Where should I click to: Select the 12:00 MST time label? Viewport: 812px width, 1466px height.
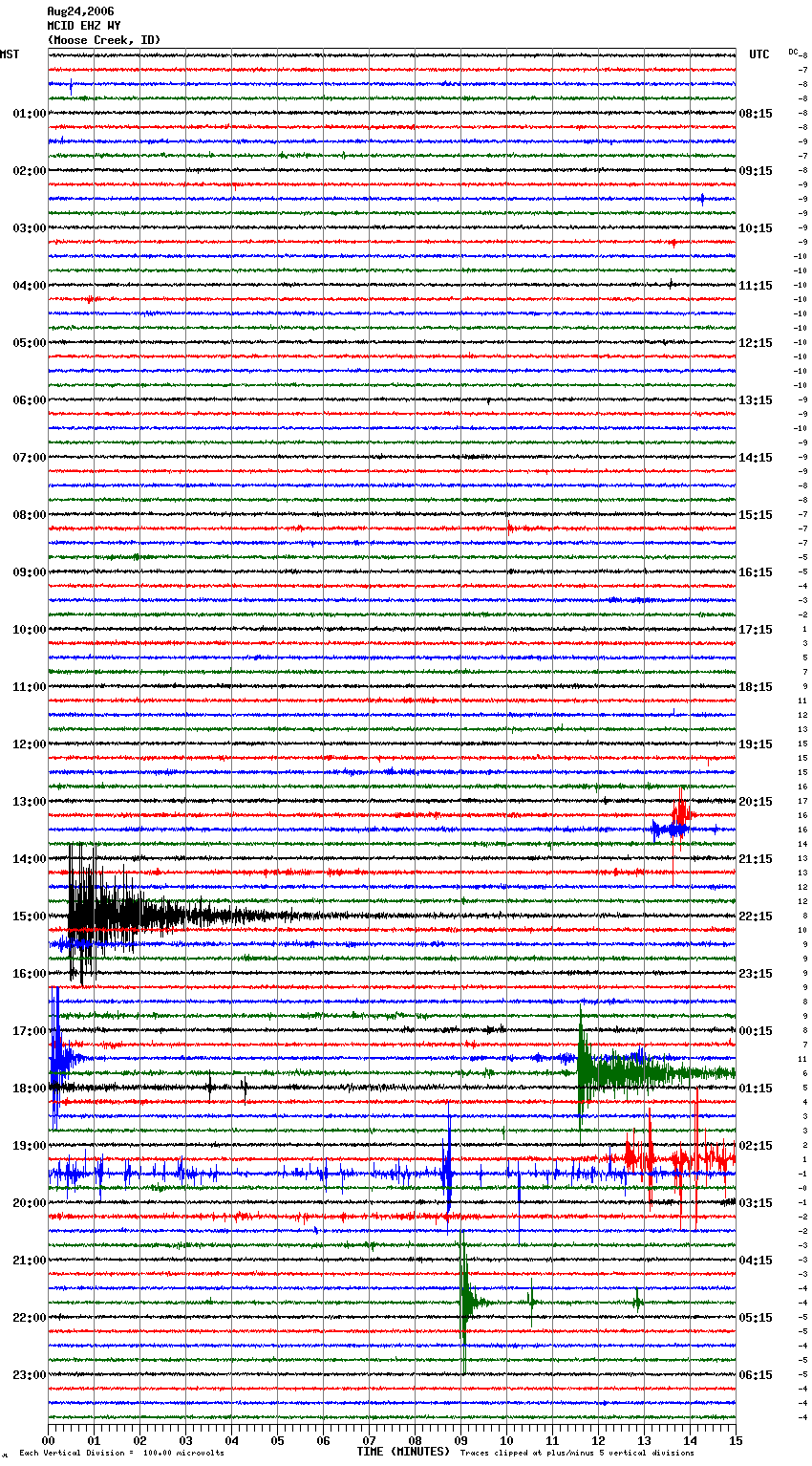click(30, 744)
